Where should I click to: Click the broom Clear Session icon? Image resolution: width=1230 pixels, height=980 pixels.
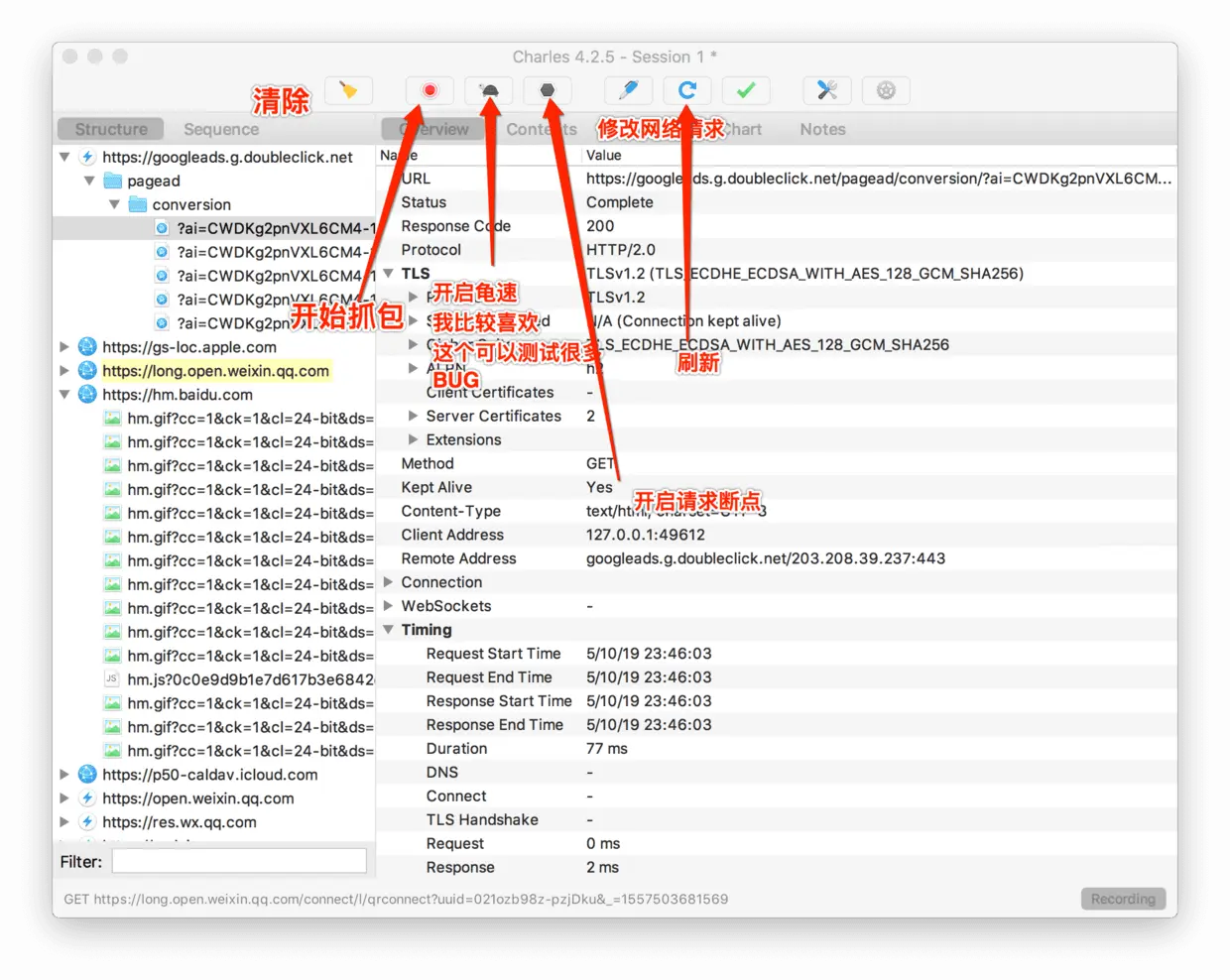(348, 90)
